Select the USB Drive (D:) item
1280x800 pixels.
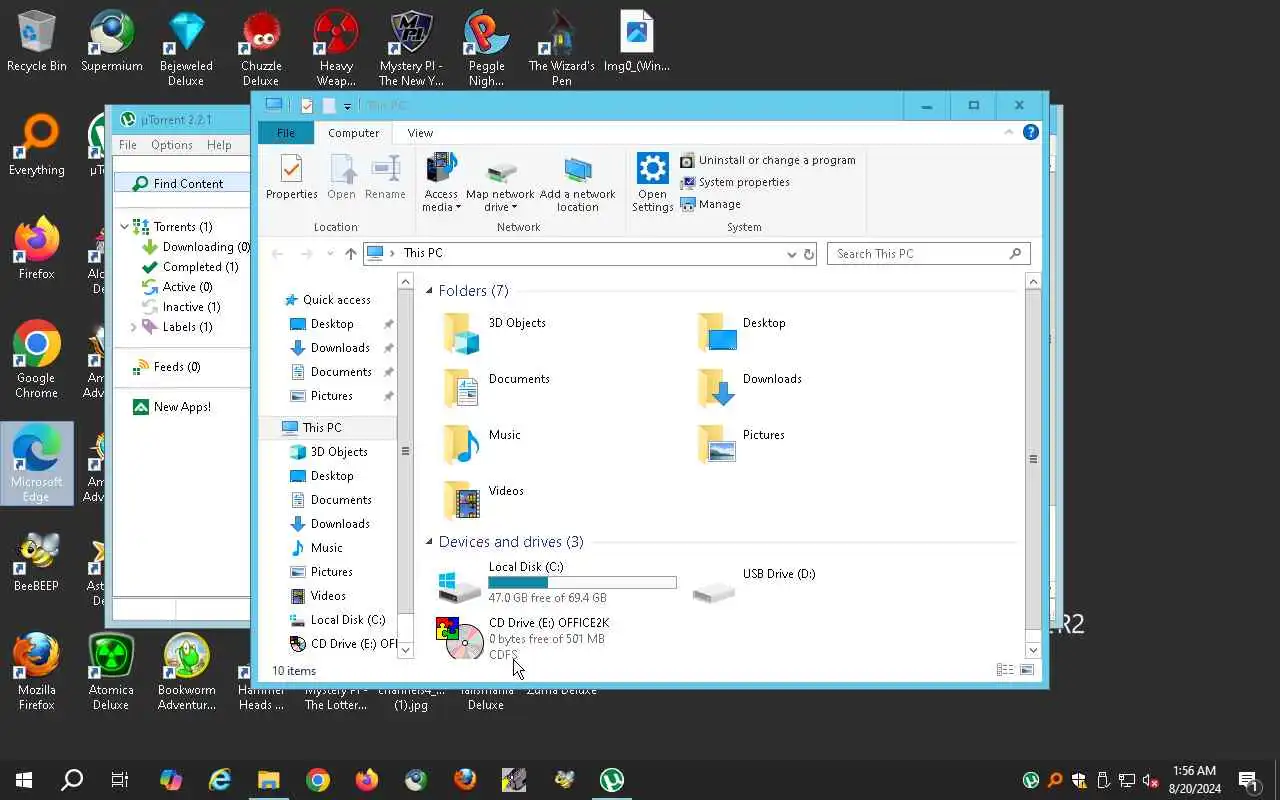pyautogui.click(x=756, y=582)
